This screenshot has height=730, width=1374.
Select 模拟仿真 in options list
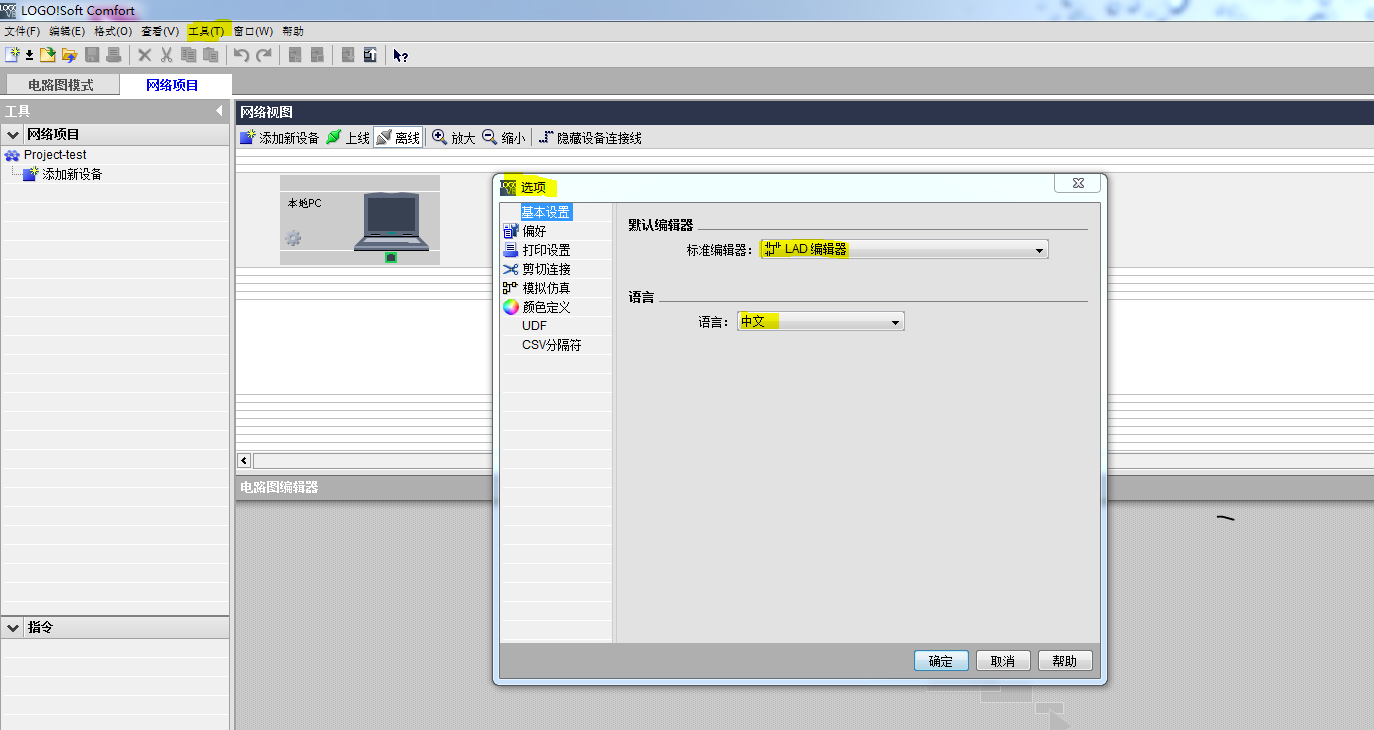pos(546,288)
